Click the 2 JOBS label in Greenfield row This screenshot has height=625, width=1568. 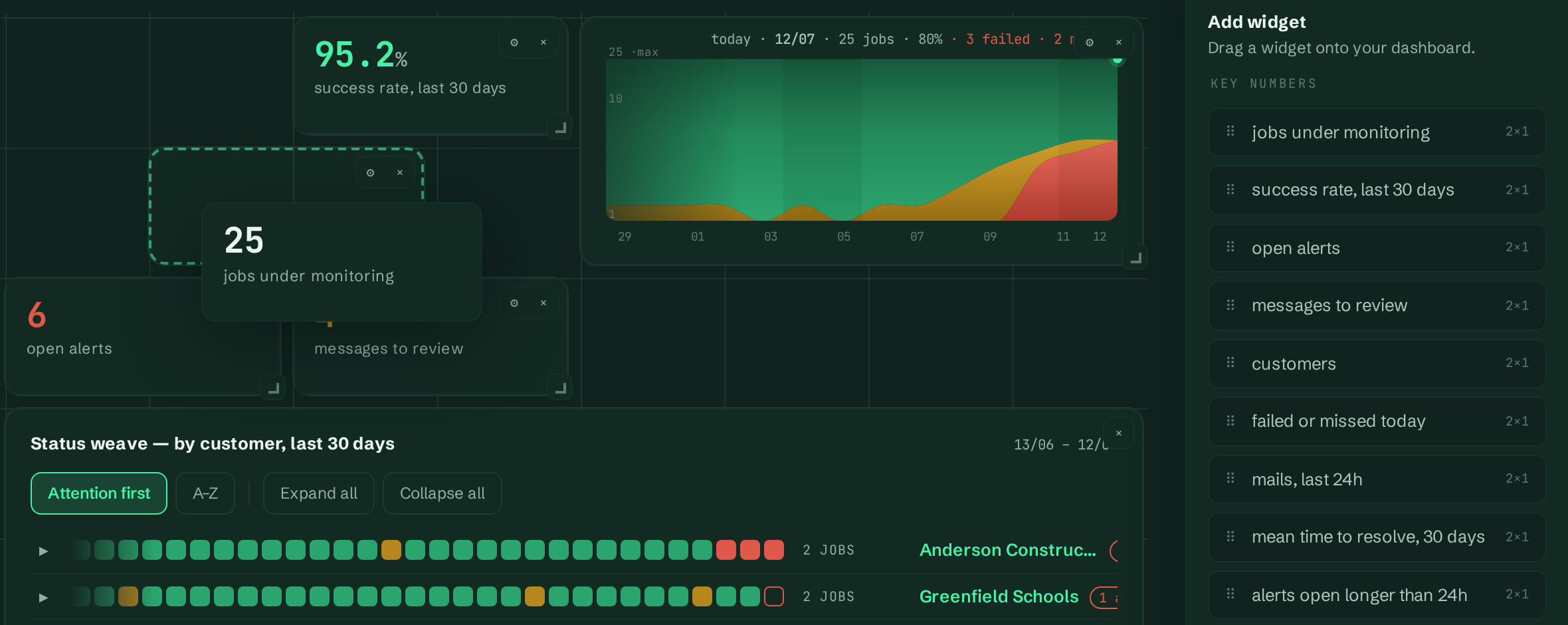tap(829, 596)
